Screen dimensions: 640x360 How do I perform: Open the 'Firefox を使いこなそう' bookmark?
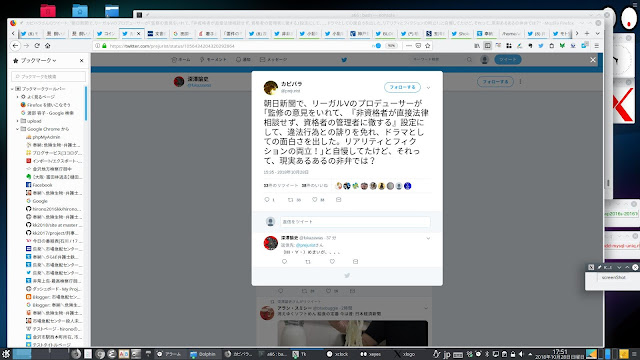(x=45, y=105)
